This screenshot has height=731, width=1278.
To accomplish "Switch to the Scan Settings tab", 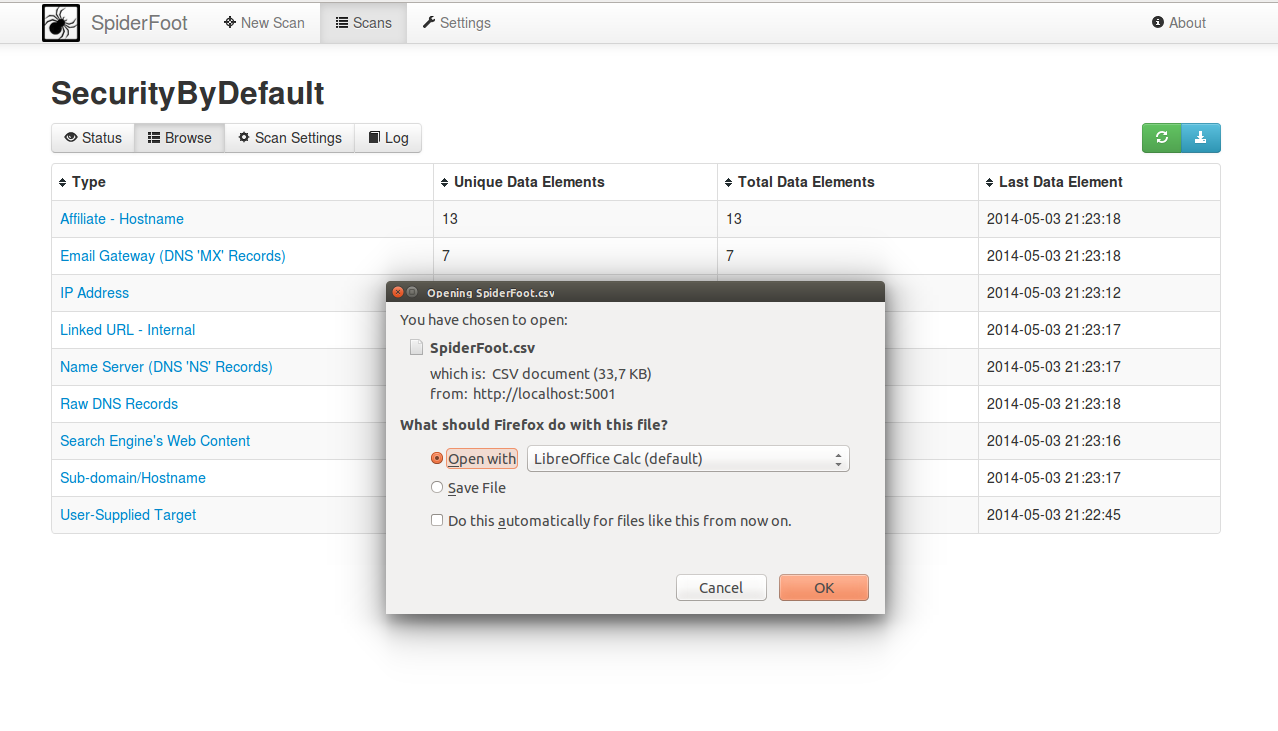I will pos(290,138).
